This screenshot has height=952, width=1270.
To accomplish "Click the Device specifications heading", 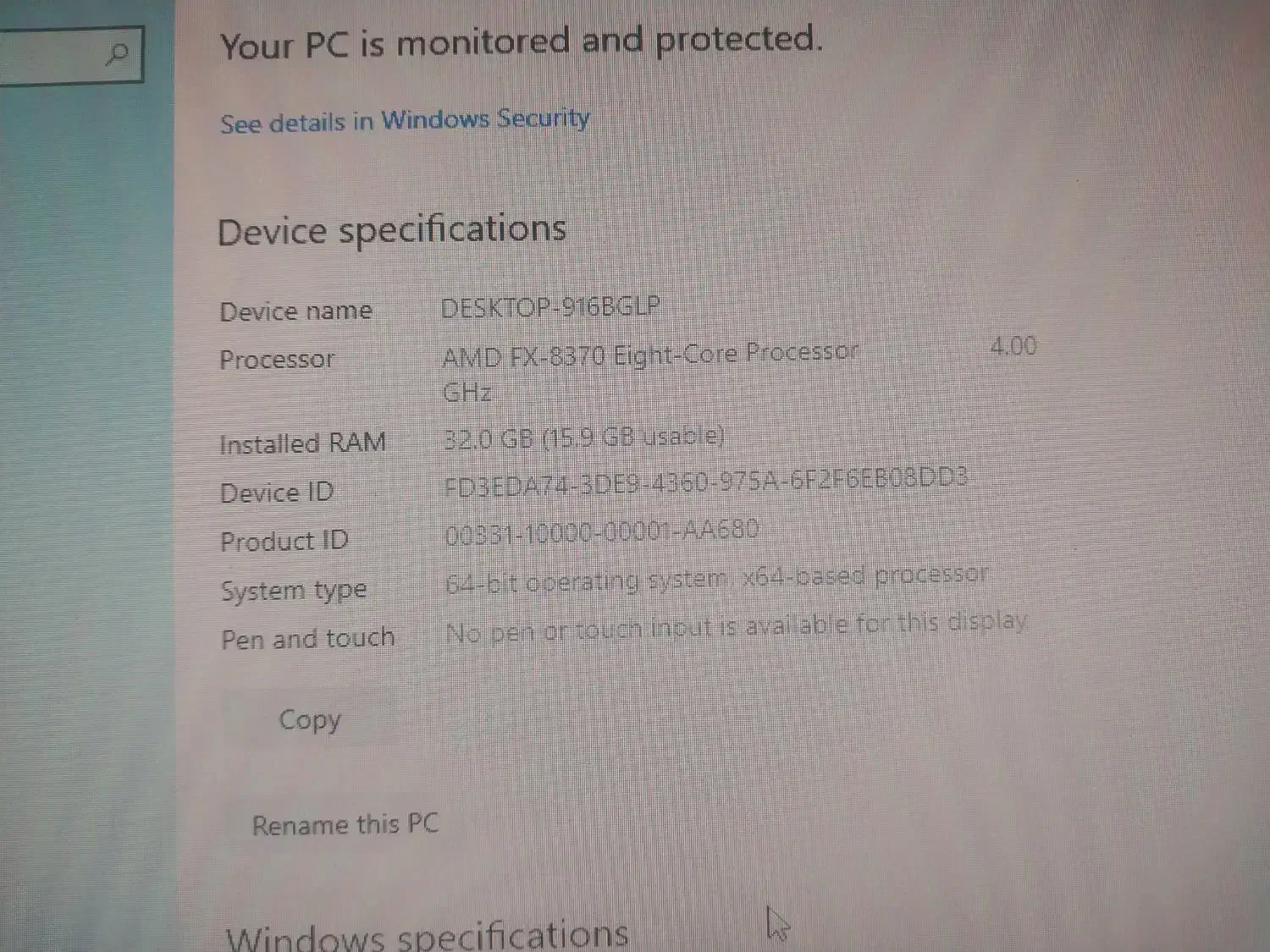I will point(392,230).
